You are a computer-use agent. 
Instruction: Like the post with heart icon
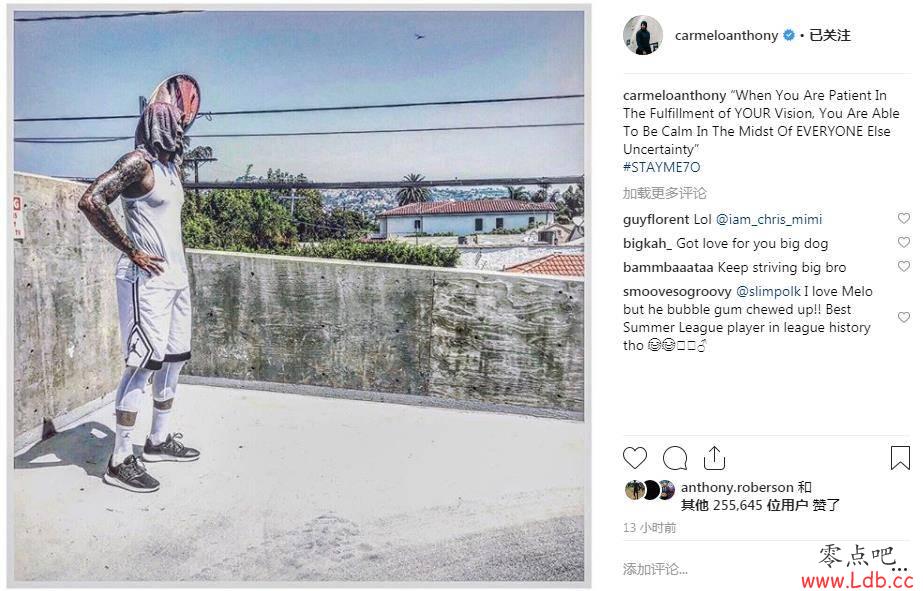635,458
